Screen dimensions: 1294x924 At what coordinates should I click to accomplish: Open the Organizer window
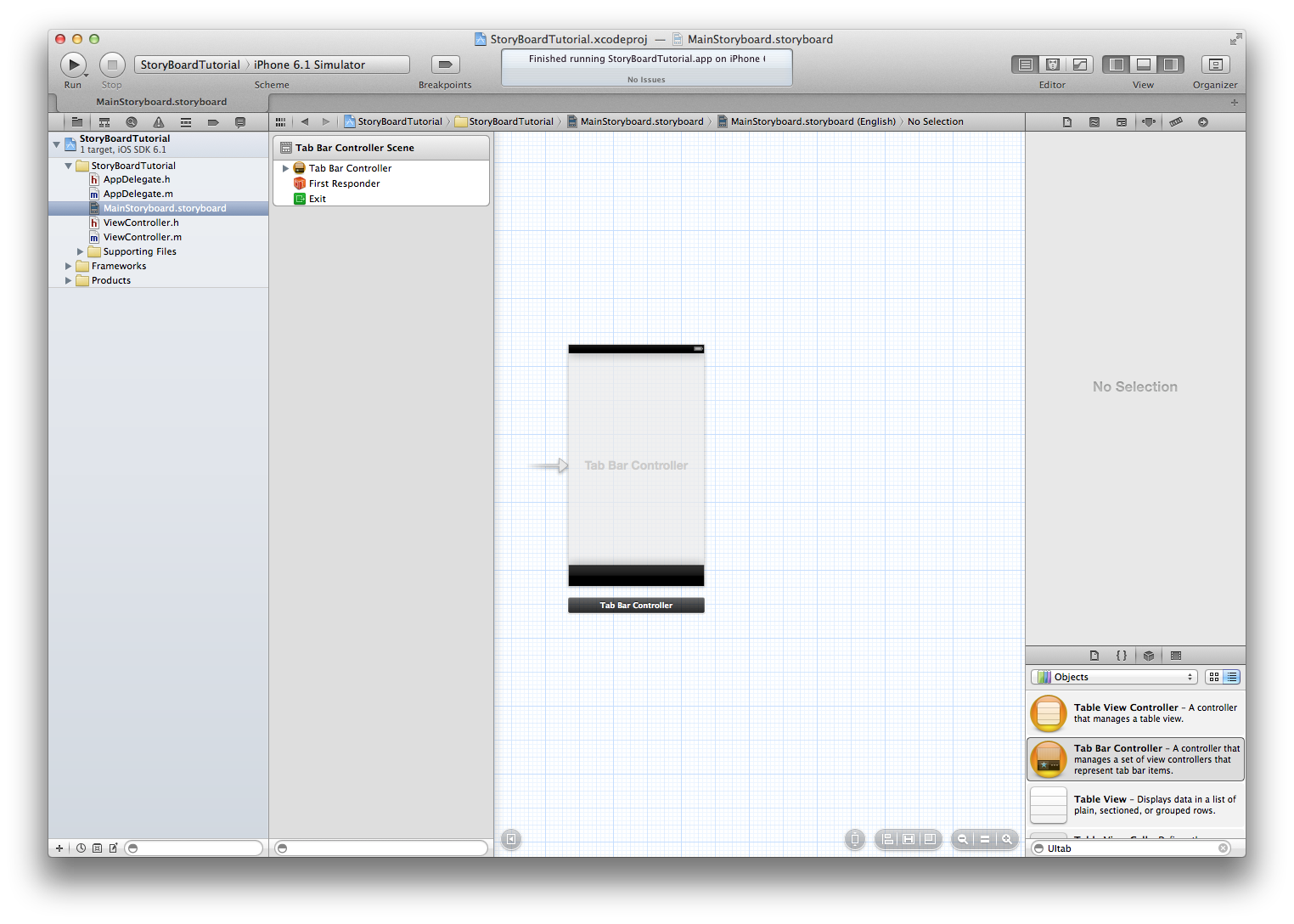tap(1215, 65)
